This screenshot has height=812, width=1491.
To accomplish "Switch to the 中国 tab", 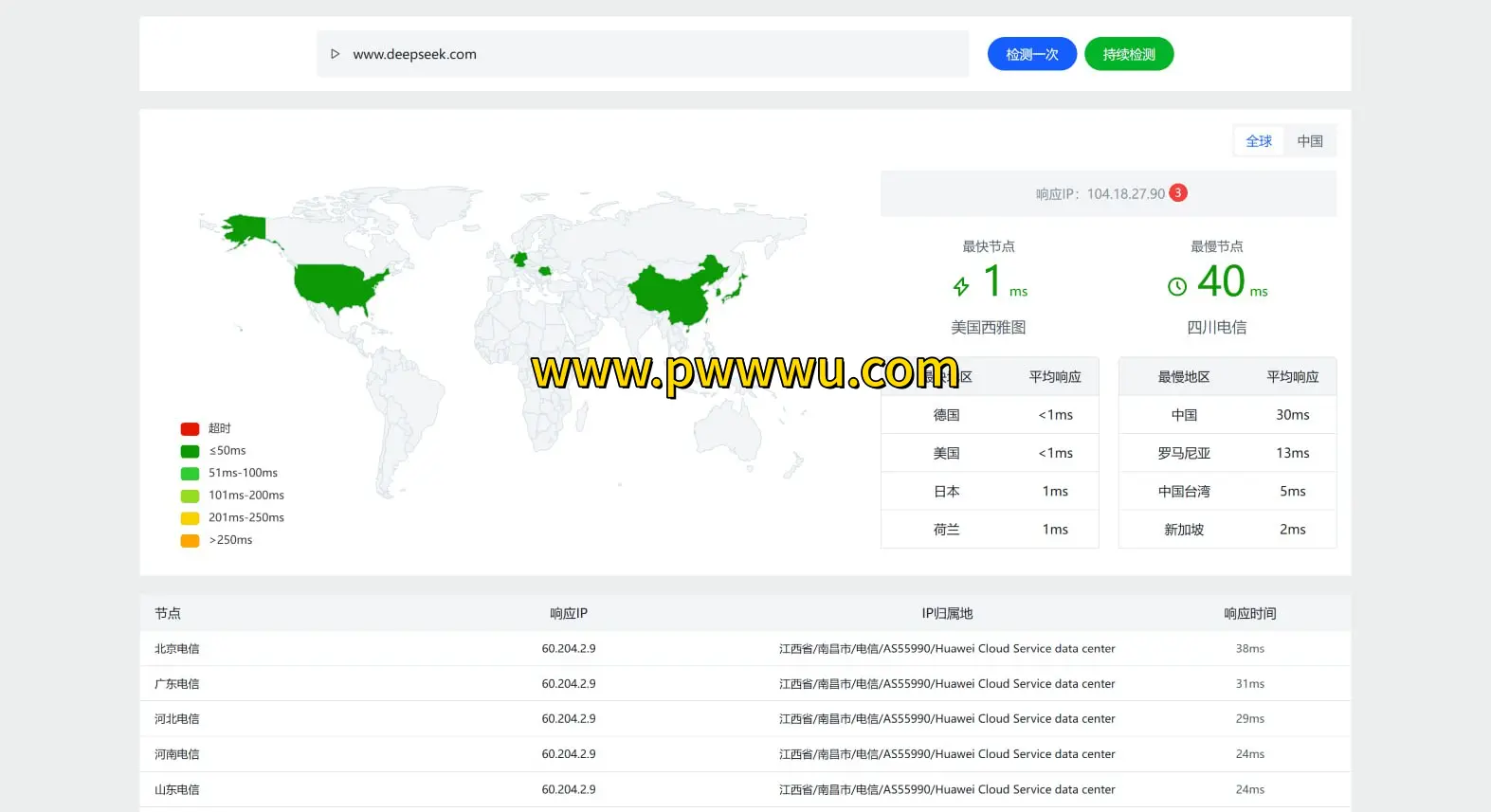I will tap(1310, 141).
